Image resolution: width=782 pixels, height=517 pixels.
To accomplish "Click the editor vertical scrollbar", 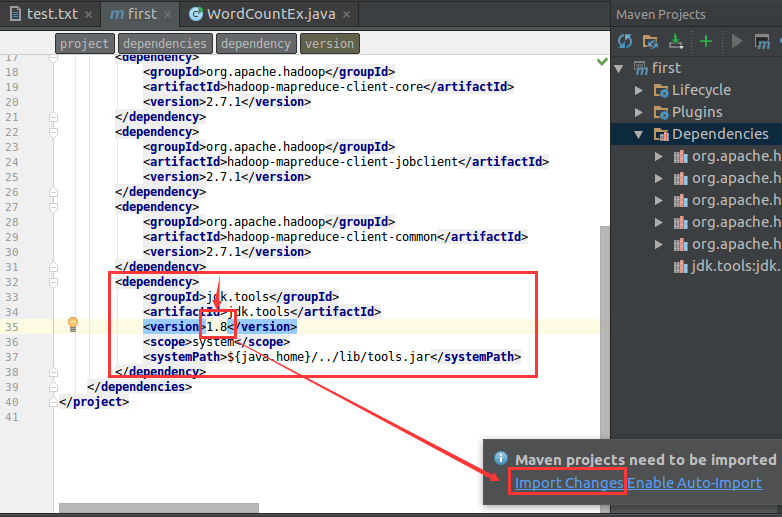I will click(603, 330).
